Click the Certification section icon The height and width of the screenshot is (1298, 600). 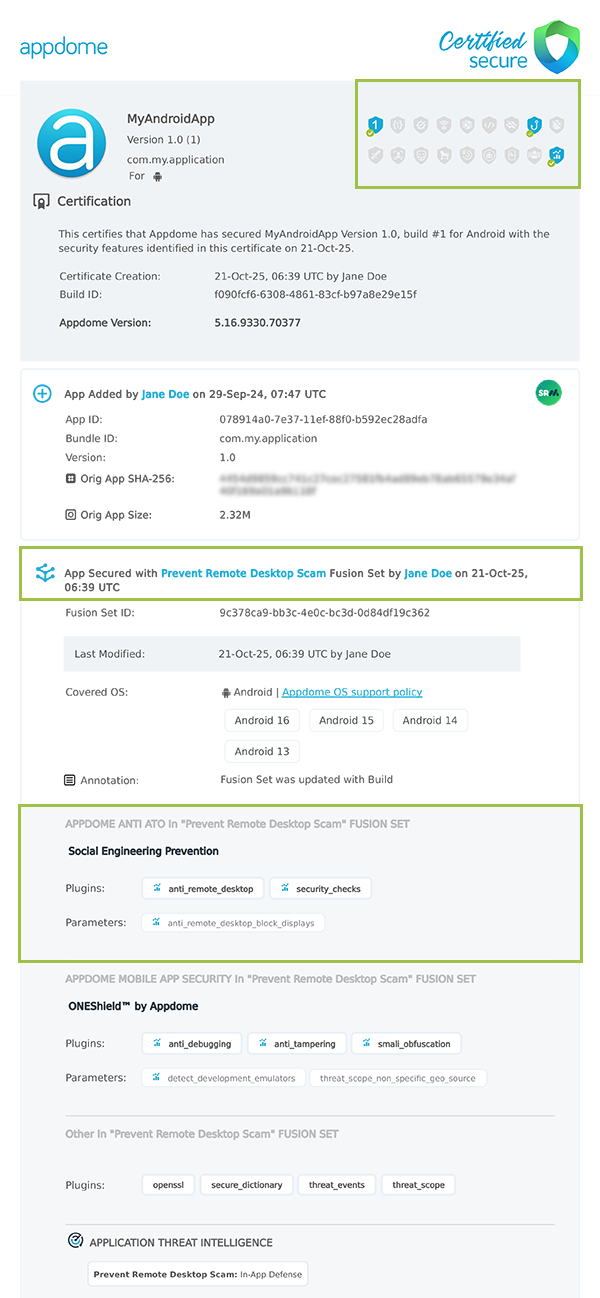(42, 201)
